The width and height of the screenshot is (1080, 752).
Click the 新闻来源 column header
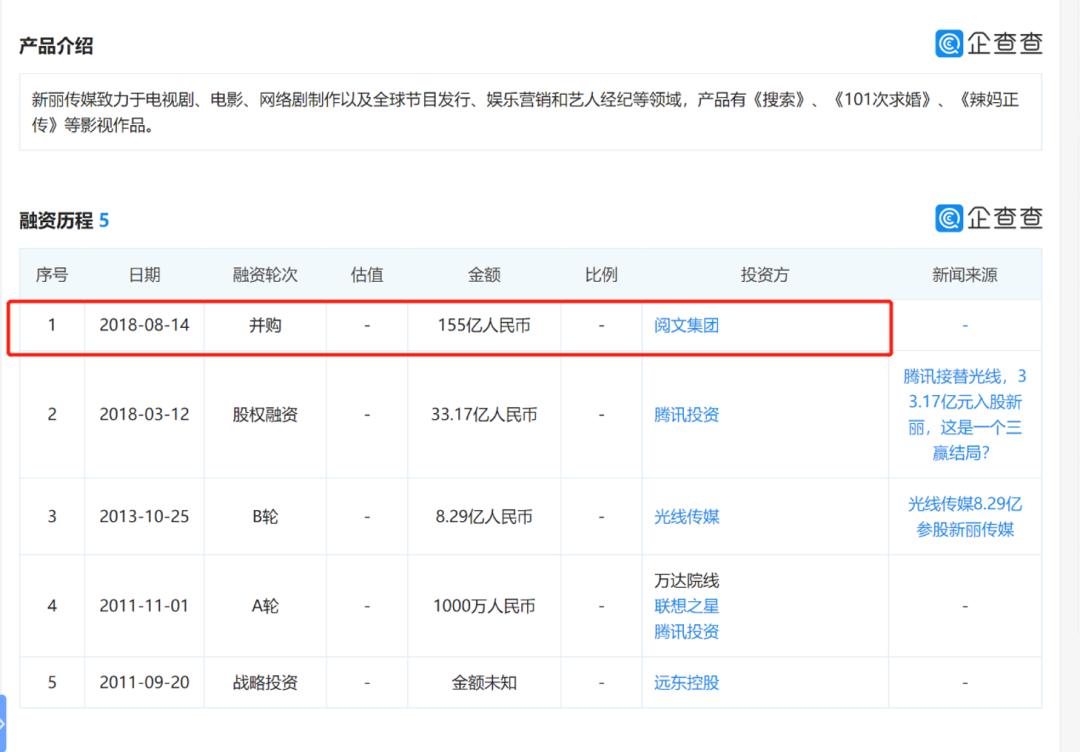pos(964,275)
